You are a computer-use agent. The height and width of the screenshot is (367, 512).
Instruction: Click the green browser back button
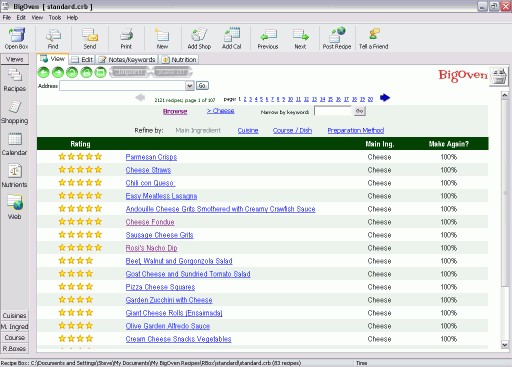click(x=44, y=72)
